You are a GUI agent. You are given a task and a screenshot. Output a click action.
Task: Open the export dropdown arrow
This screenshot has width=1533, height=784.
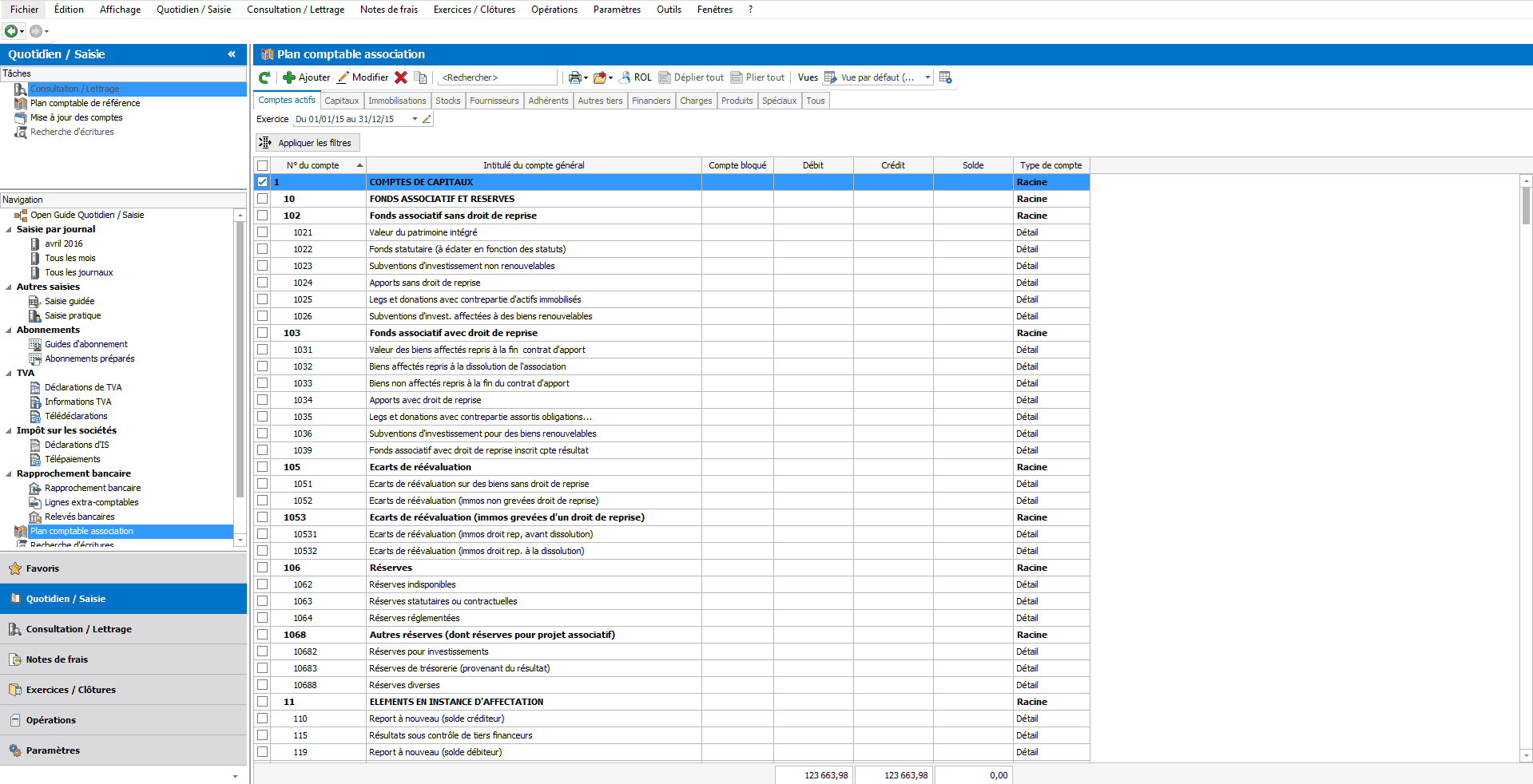610,78
